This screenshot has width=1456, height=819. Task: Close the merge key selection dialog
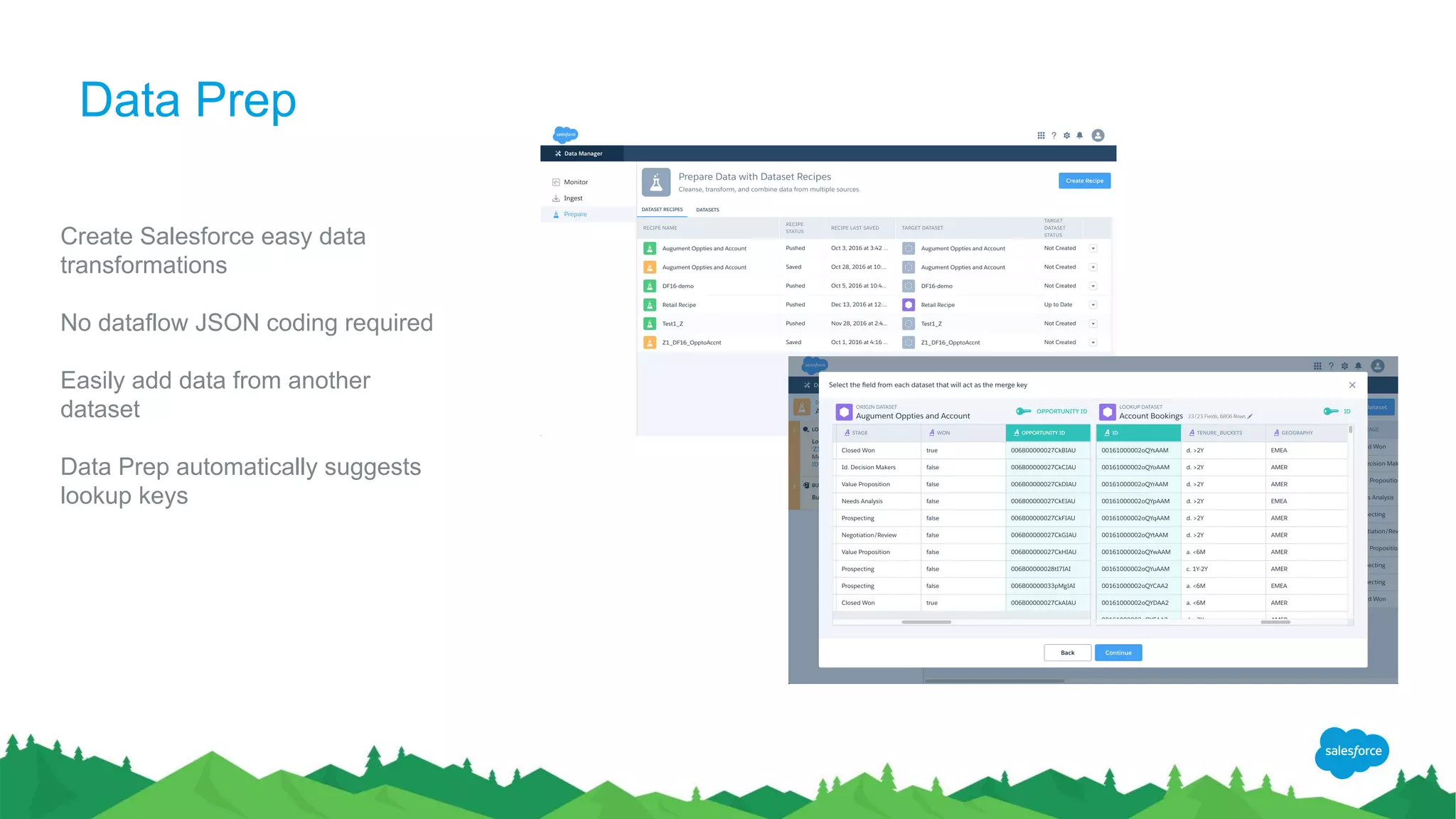click(x=1352, y=385)
